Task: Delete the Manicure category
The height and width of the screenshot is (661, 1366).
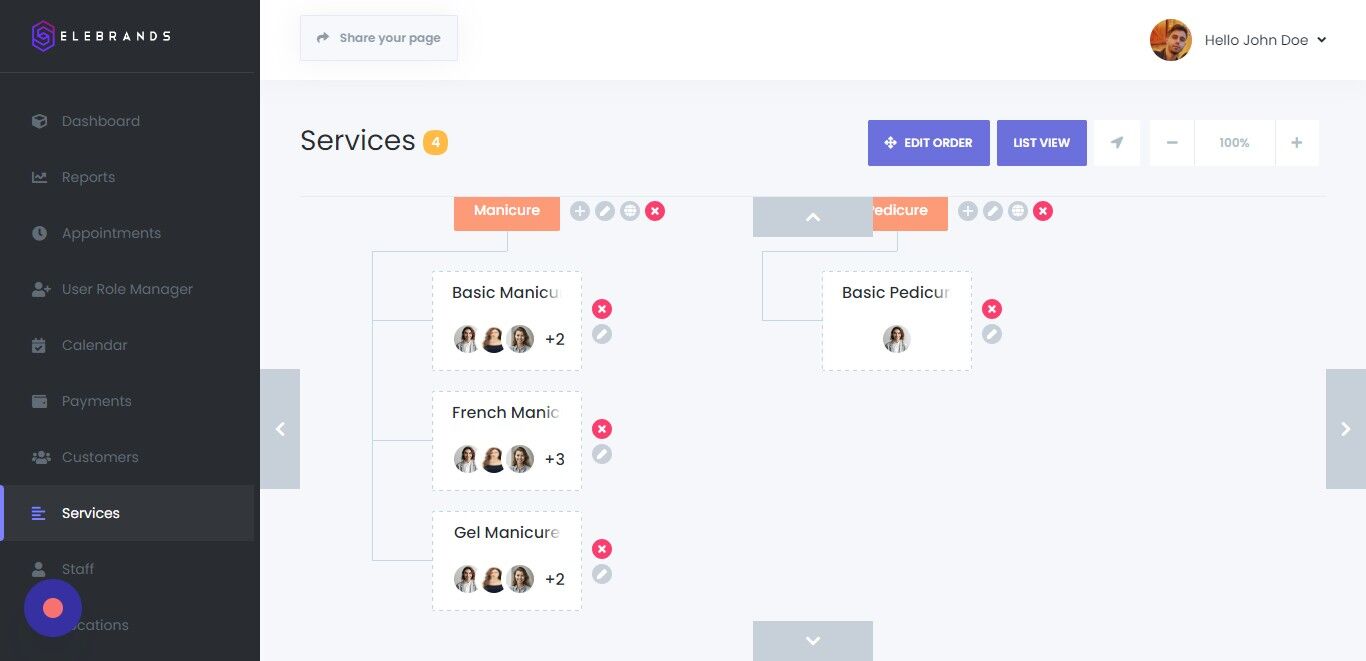Action: (x=655, y=211)
